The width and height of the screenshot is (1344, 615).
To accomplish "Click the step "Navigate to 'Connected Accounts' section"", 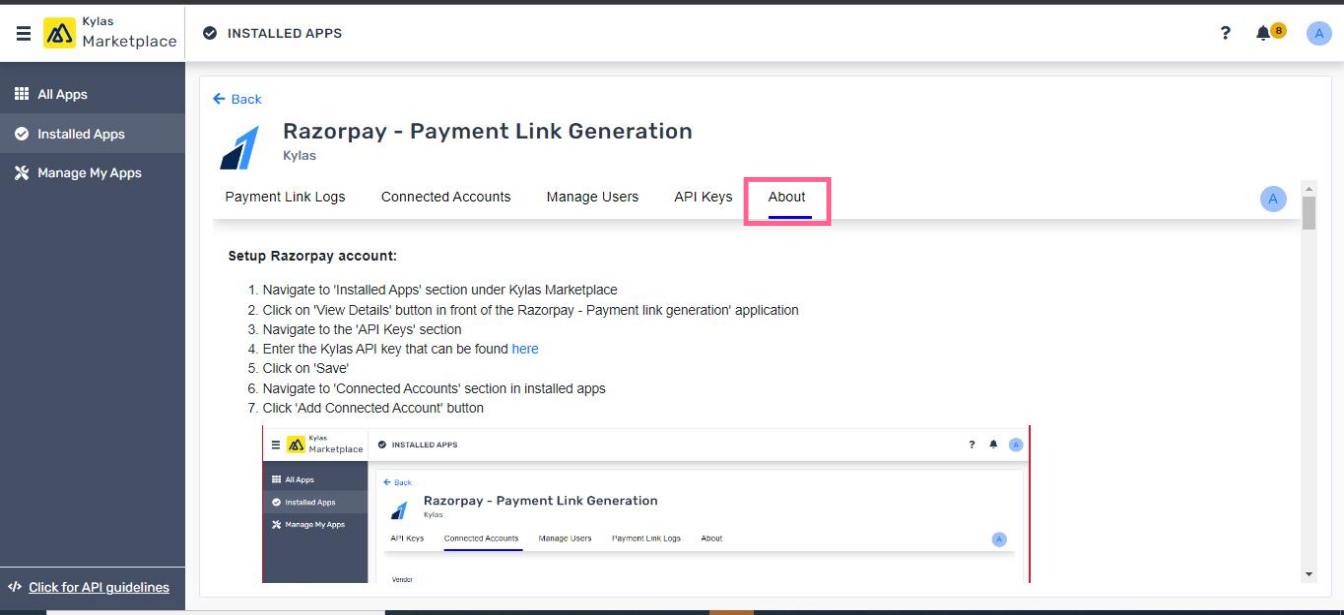I will pos(434,388).
